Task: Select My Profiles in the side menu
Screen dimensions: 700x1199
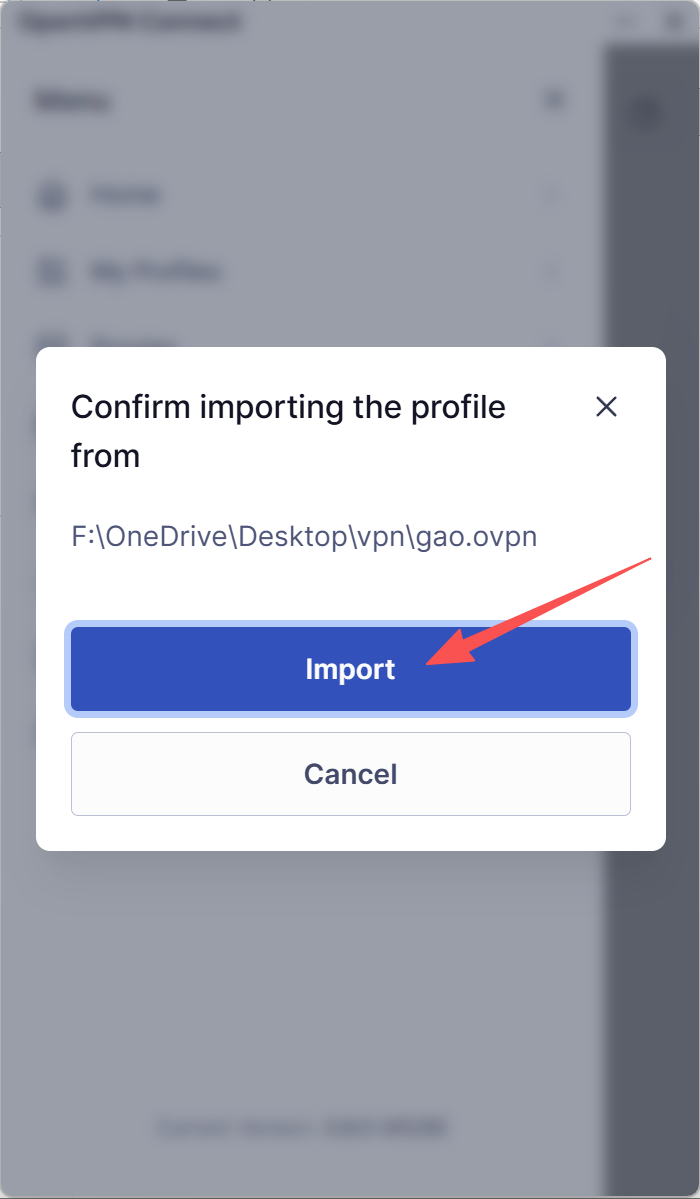Action: [x=155, y=271]
